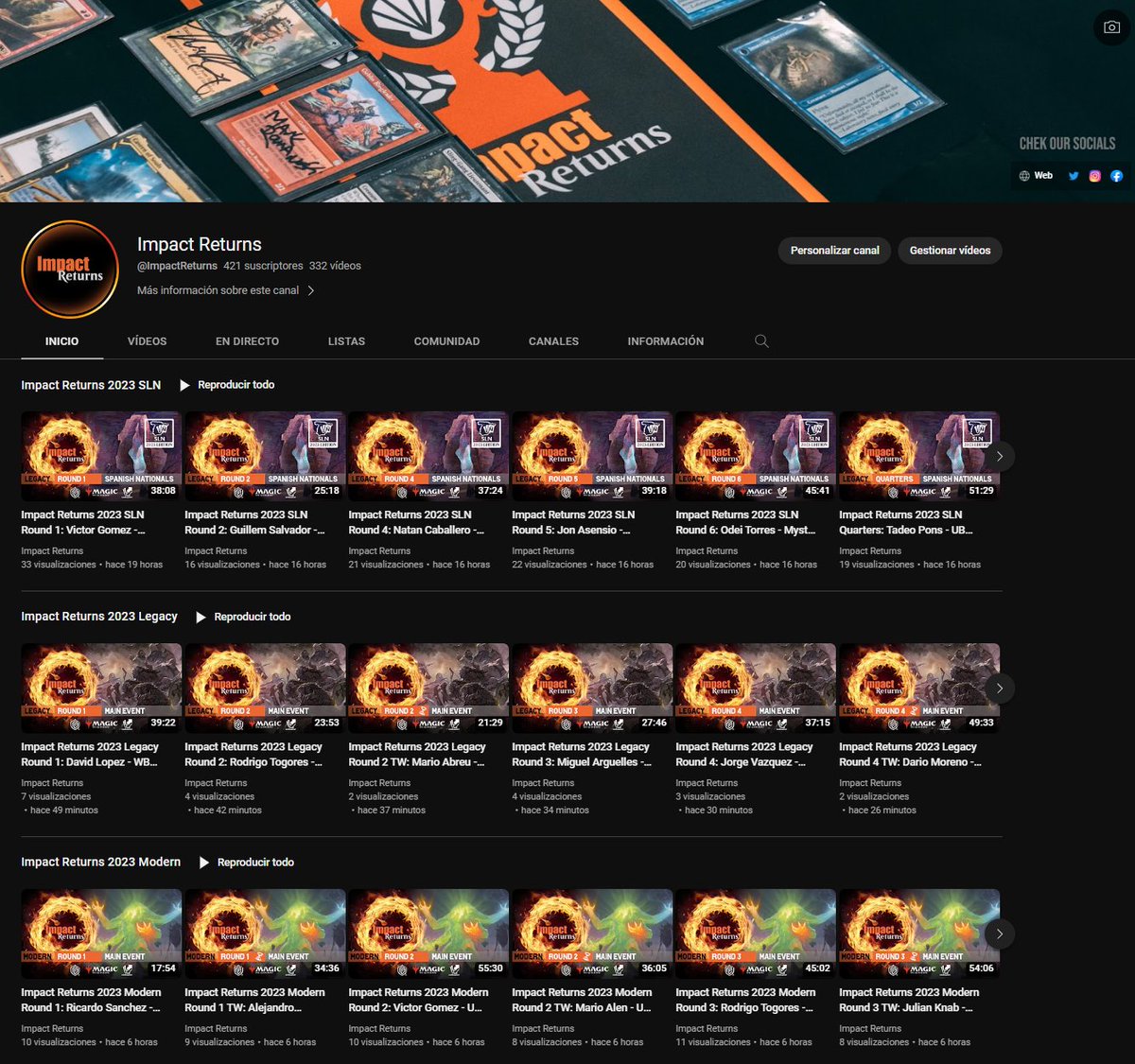The image size is (1135, 1064).
Task: Open the Impact Returns 2023 SLN section title
Action: (91, 385)
